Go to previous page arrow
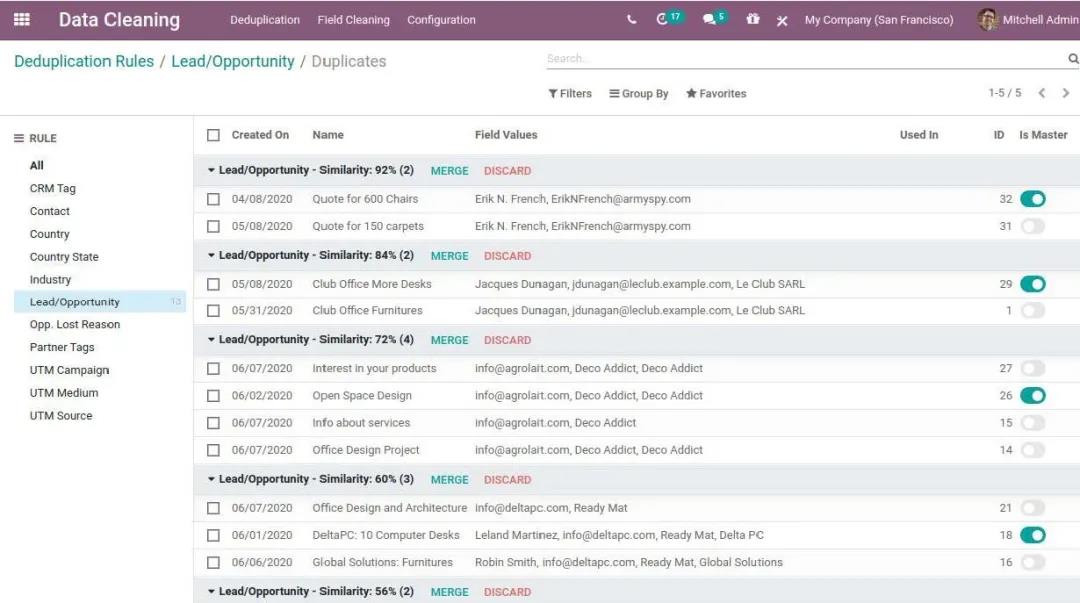This screenshot has width=1080, height=603. click(x=1042, y=93)
